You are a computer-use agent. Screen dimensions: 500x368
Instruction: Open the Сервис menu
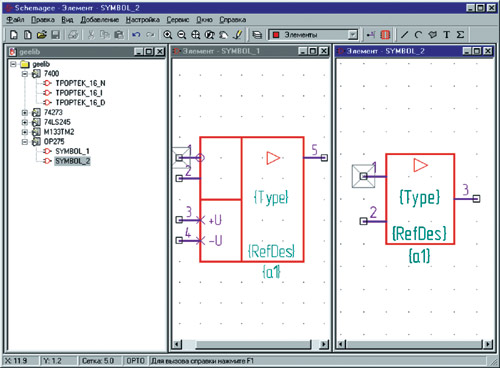(x=178, y=20)
